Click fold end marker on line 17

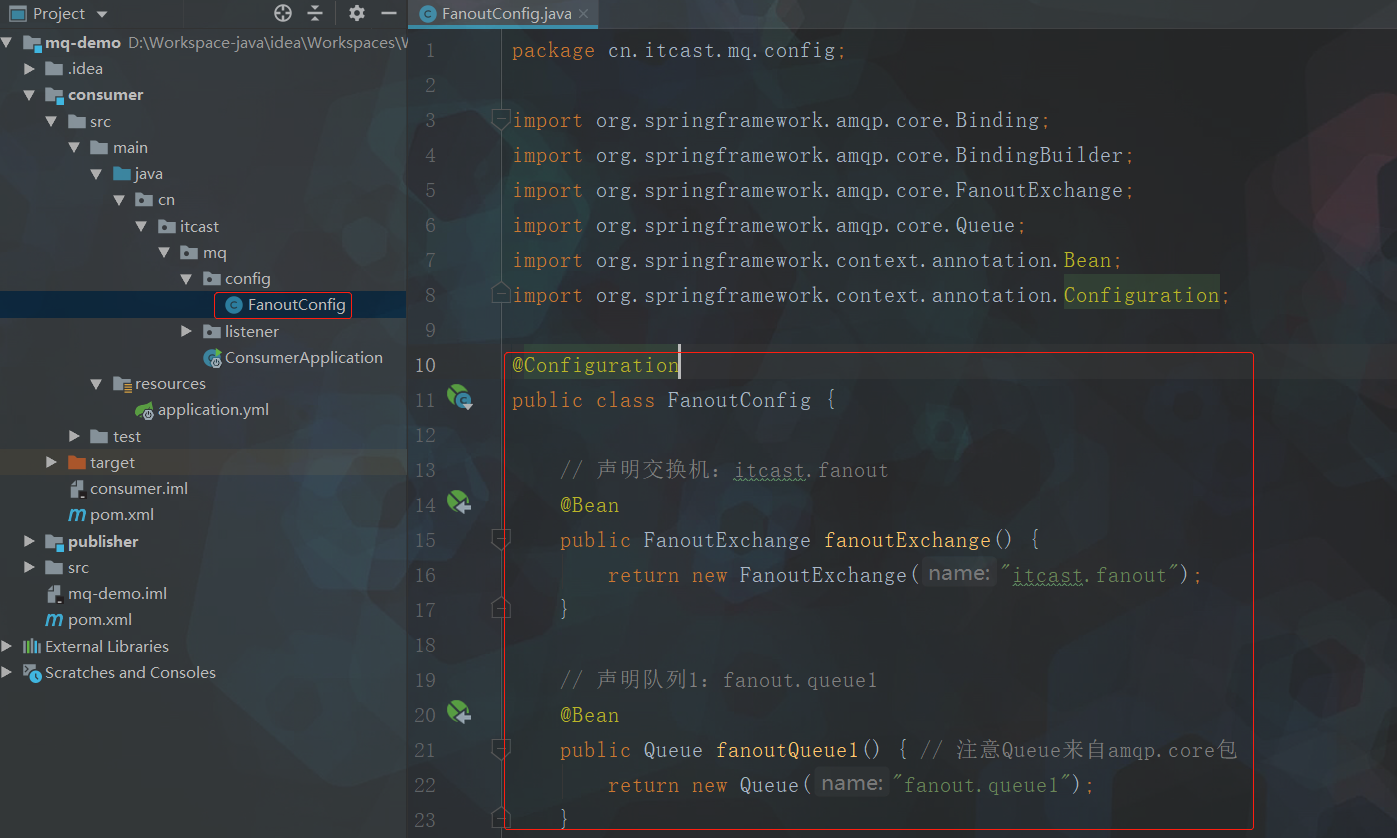(x=501, y=607)
